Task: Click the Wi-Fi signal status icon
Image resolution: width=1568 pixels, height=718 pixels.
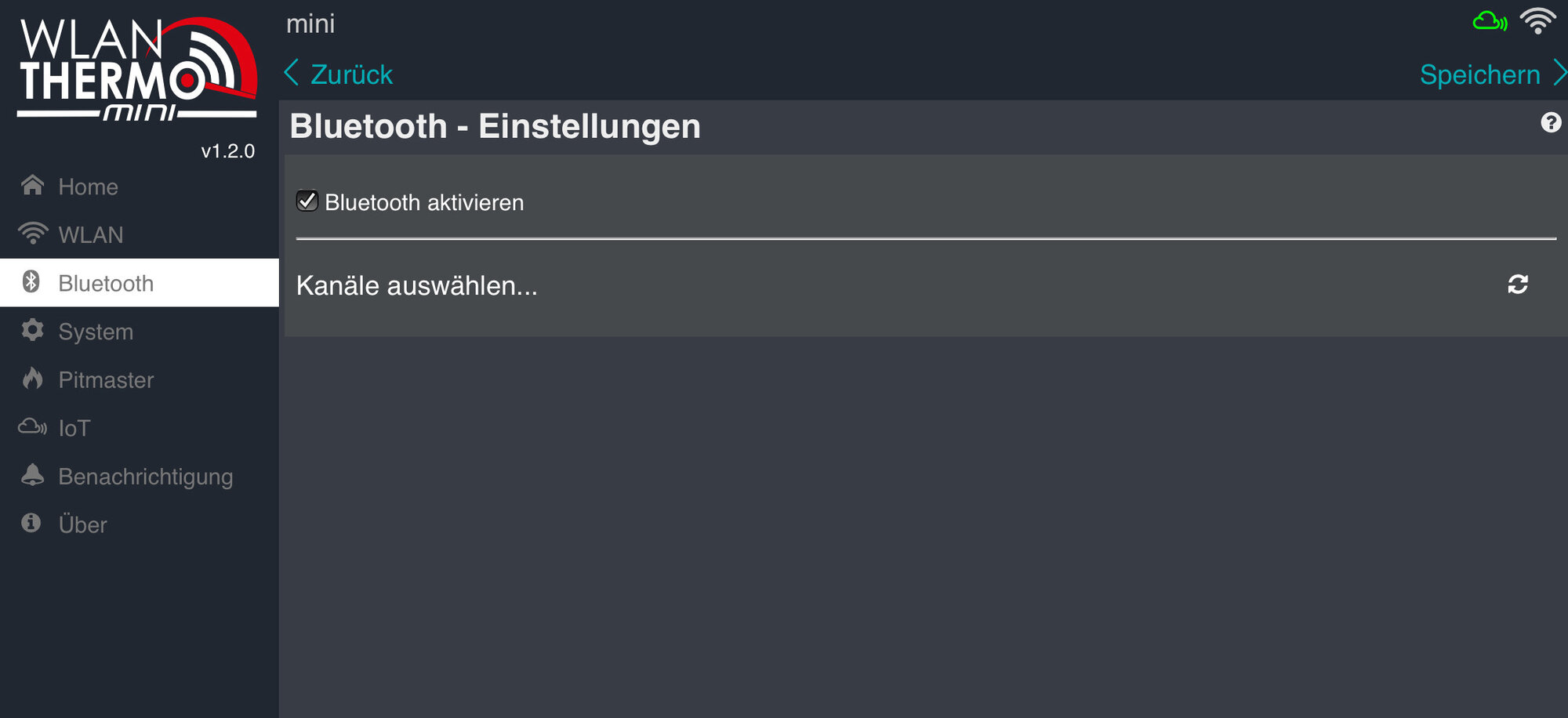Action: [x=1537, y=21]
